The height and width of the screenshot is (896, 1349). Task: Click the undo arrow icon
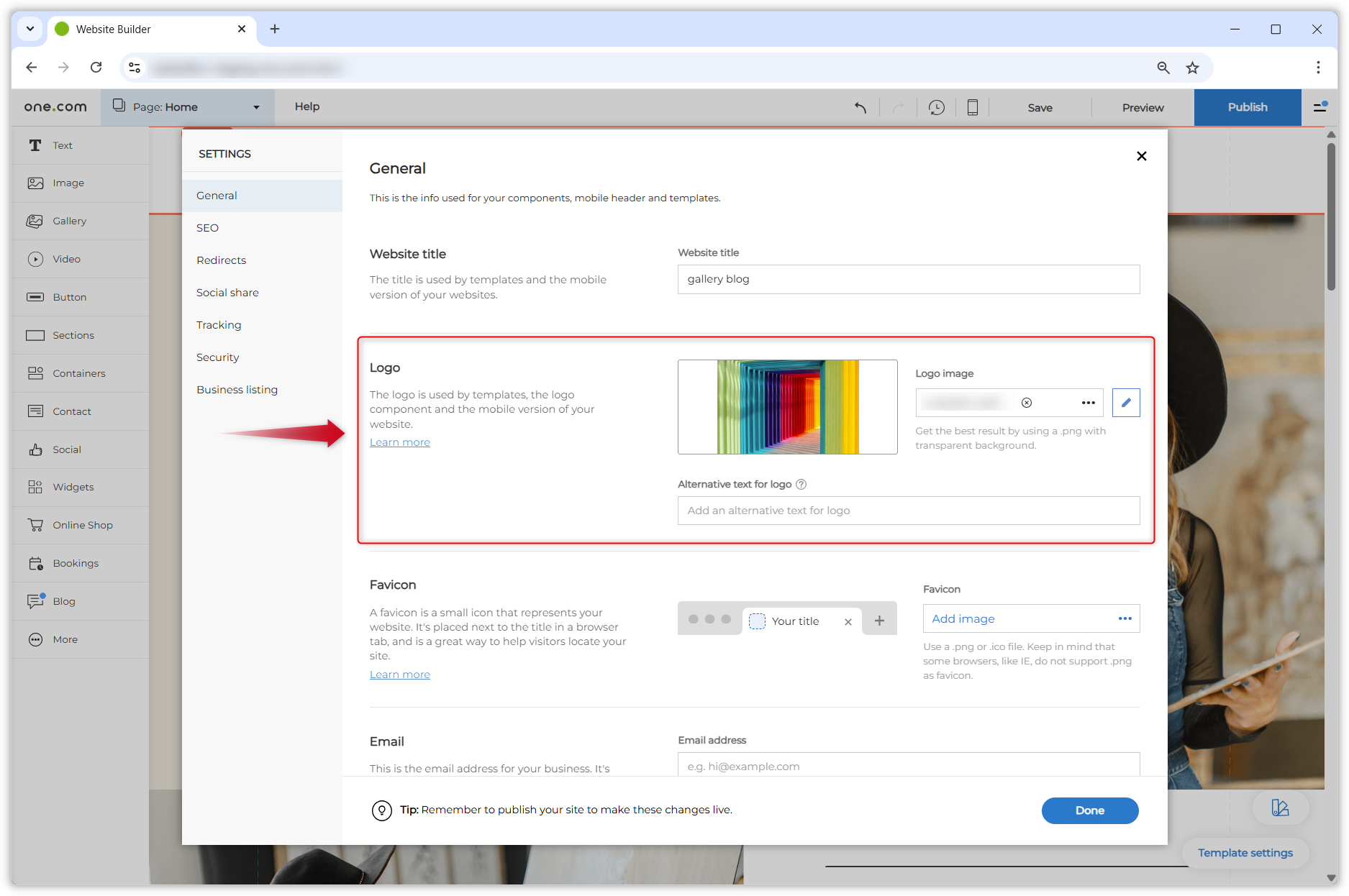[x=860, y=106]
